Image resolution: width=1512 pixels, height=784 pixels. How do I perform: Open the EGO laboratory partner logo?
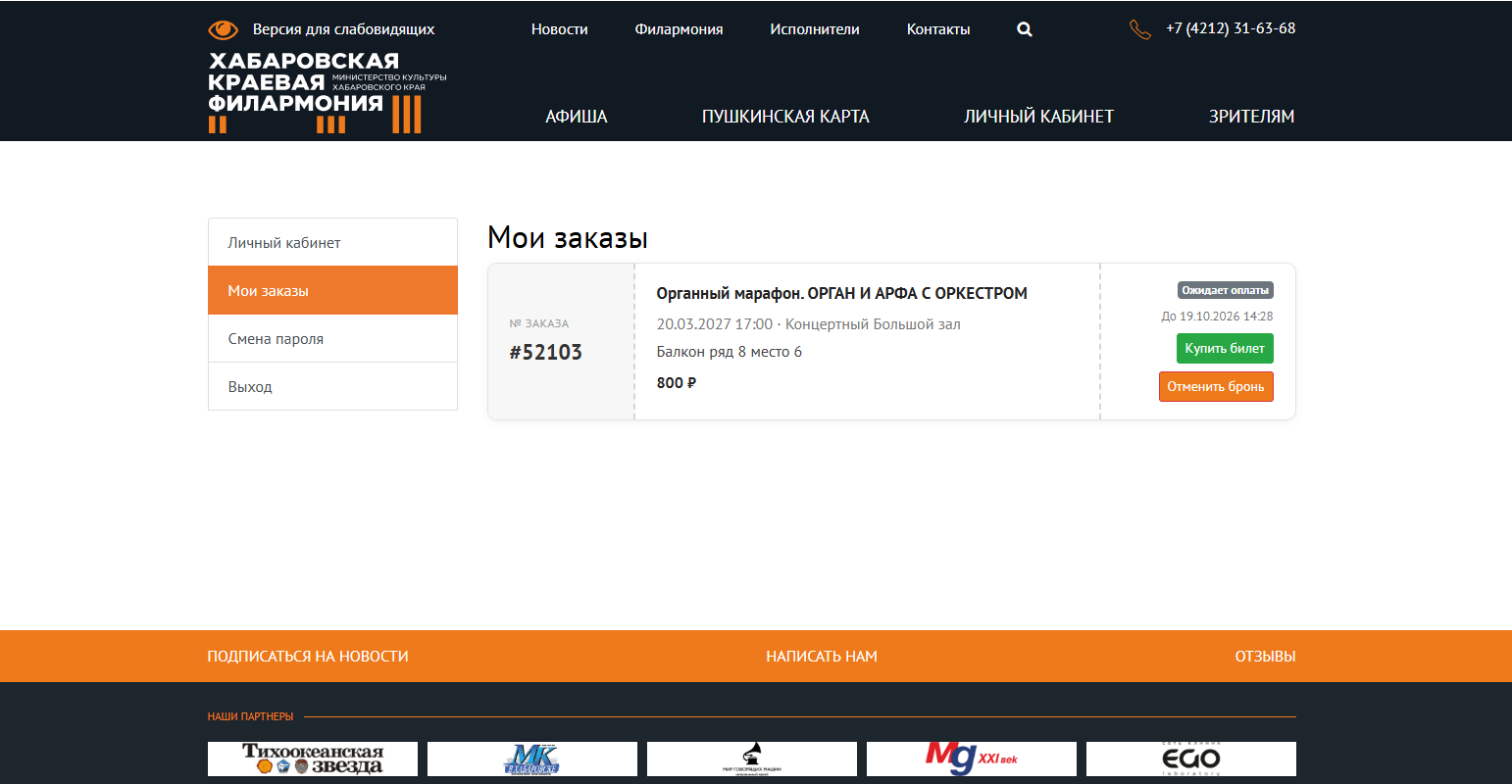pyautogui.click(x=1191, y=759)
